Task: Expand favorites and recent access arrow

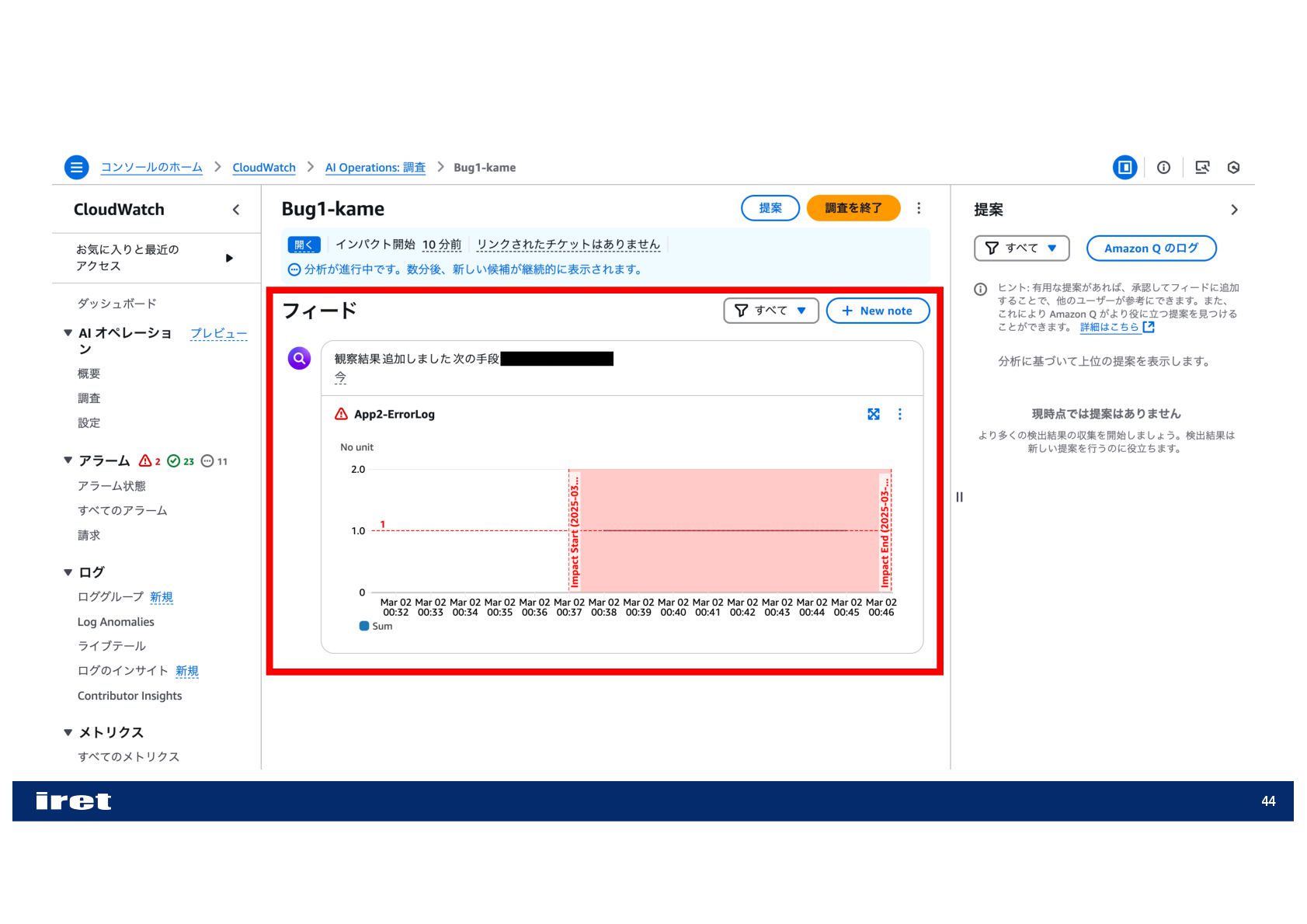Action: pos(229,258)
